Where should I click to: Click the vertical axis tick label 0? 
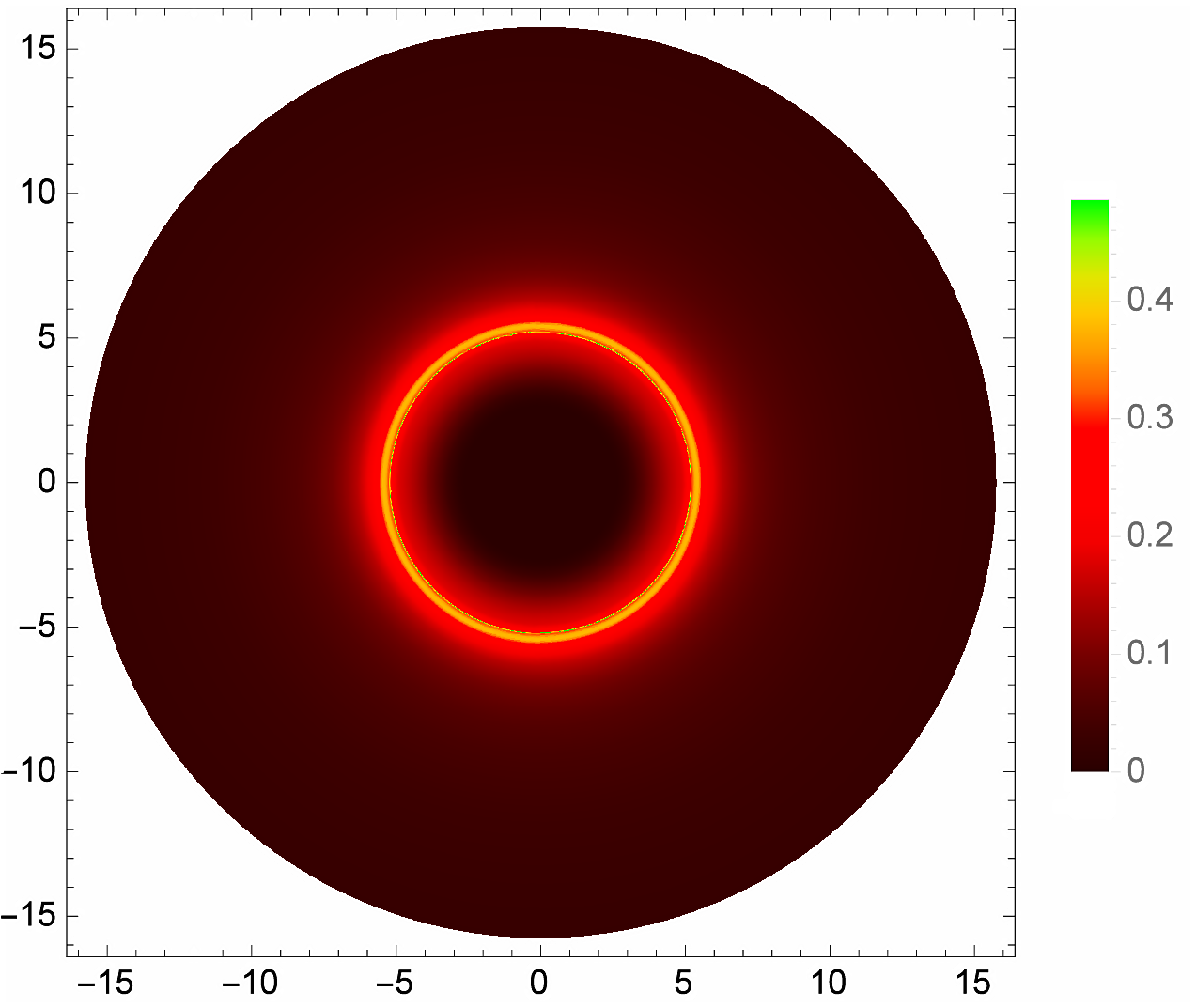(x=47, y=483)
